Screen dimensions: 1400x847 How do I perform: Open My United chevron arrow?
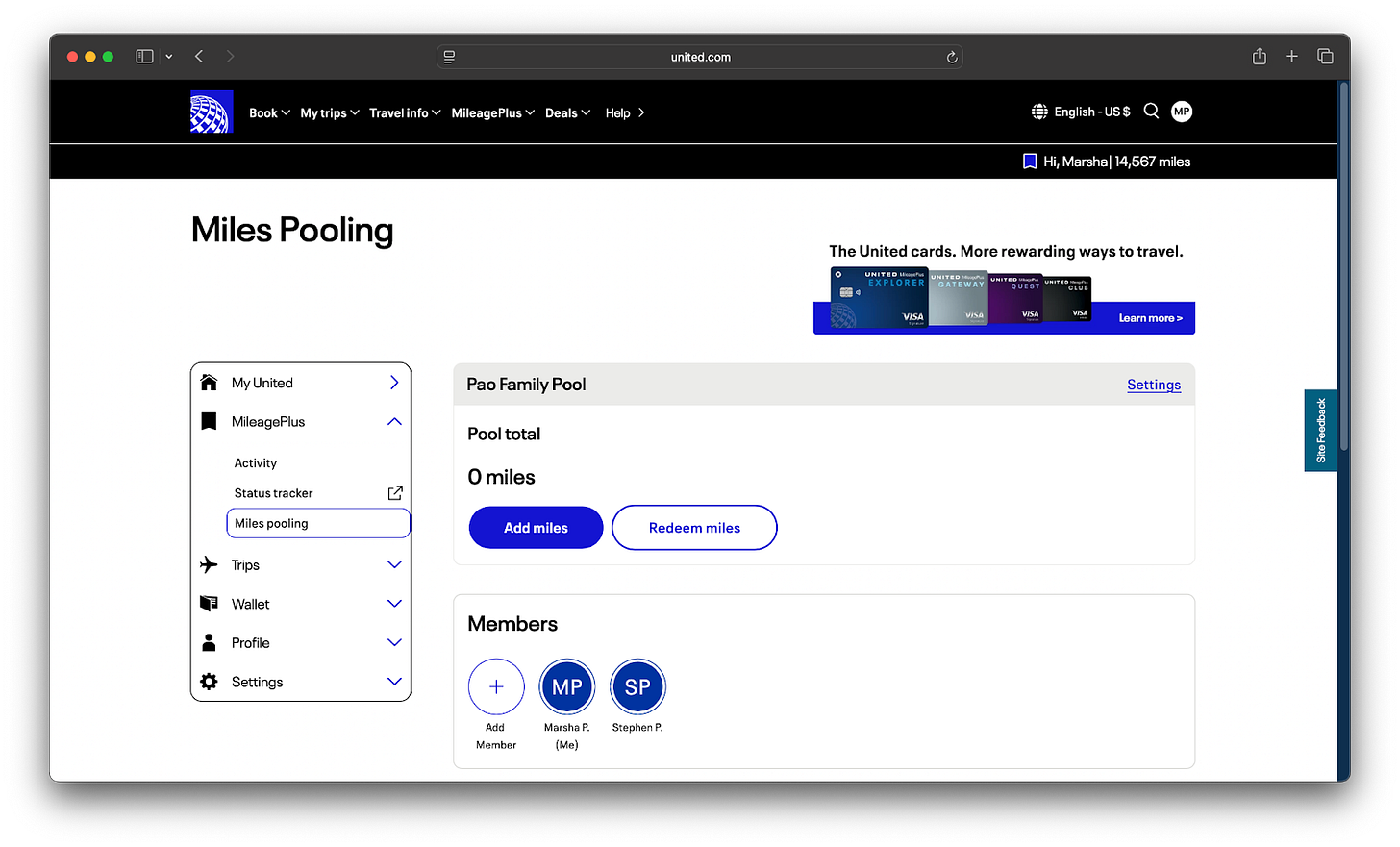pos(394,382)
